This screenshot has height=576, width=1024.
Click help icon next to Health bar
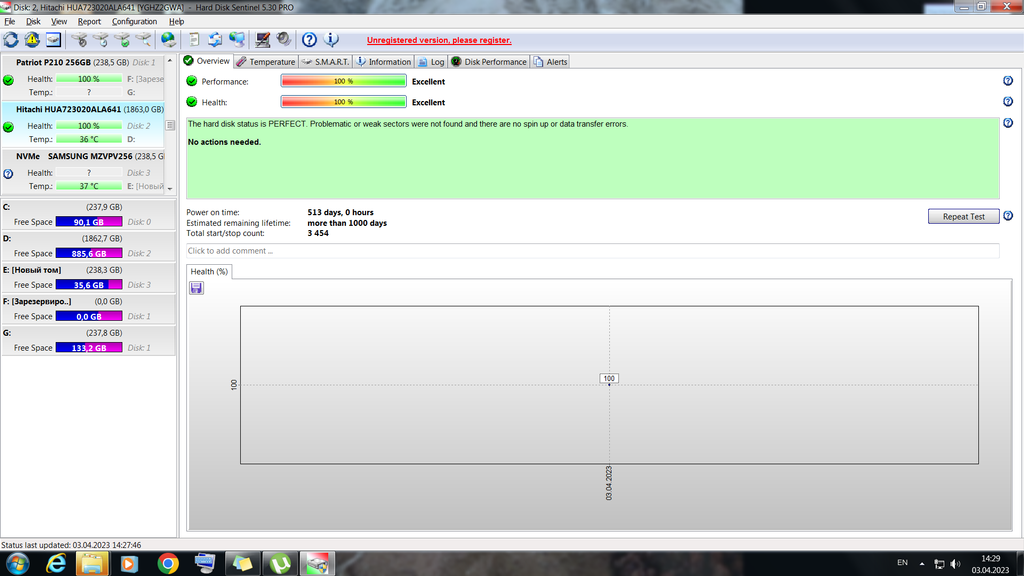pos(1008,102)
